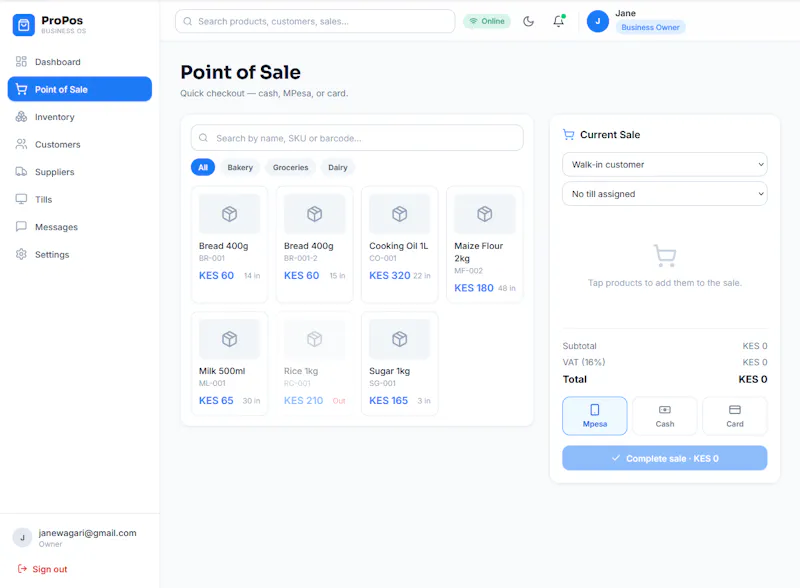Filter products by Dairy

pos(337,167)
